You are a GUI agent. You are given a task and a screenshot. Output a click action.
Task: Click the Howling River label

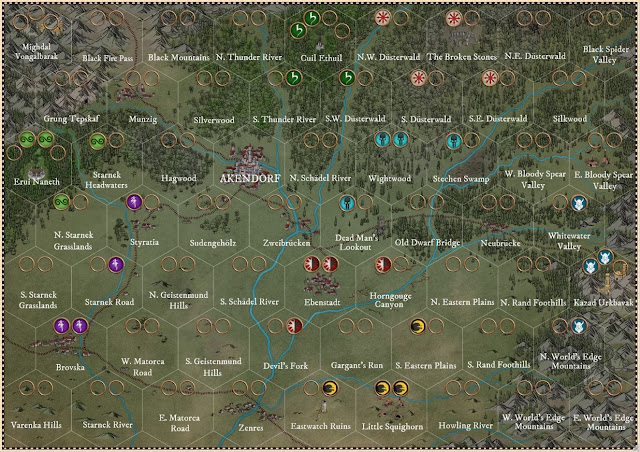[x=466, y=425]
